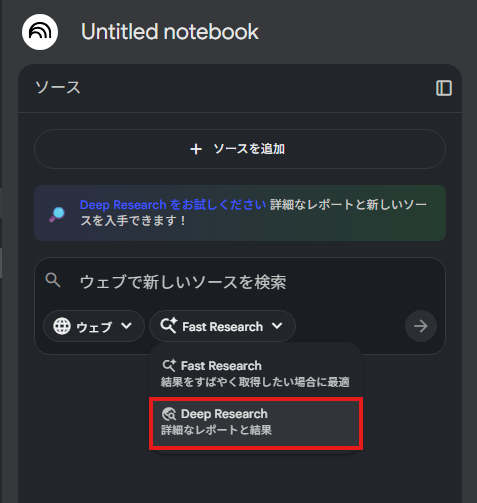Open the Fast Research mode dropdown
The image size is (477, 503).
pos(222,326)
